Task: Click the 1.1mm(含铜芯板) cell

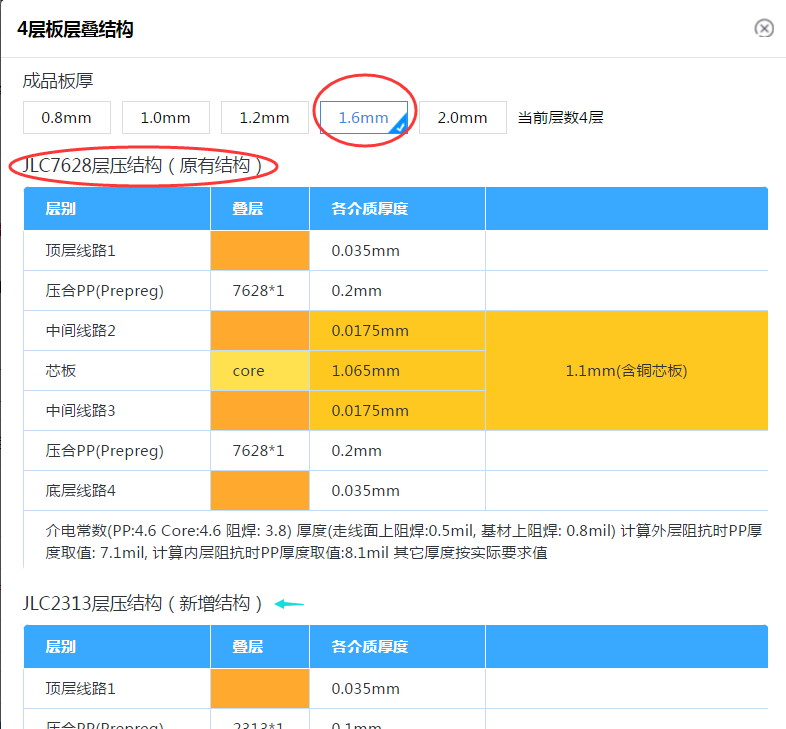Action: point(627,371)
